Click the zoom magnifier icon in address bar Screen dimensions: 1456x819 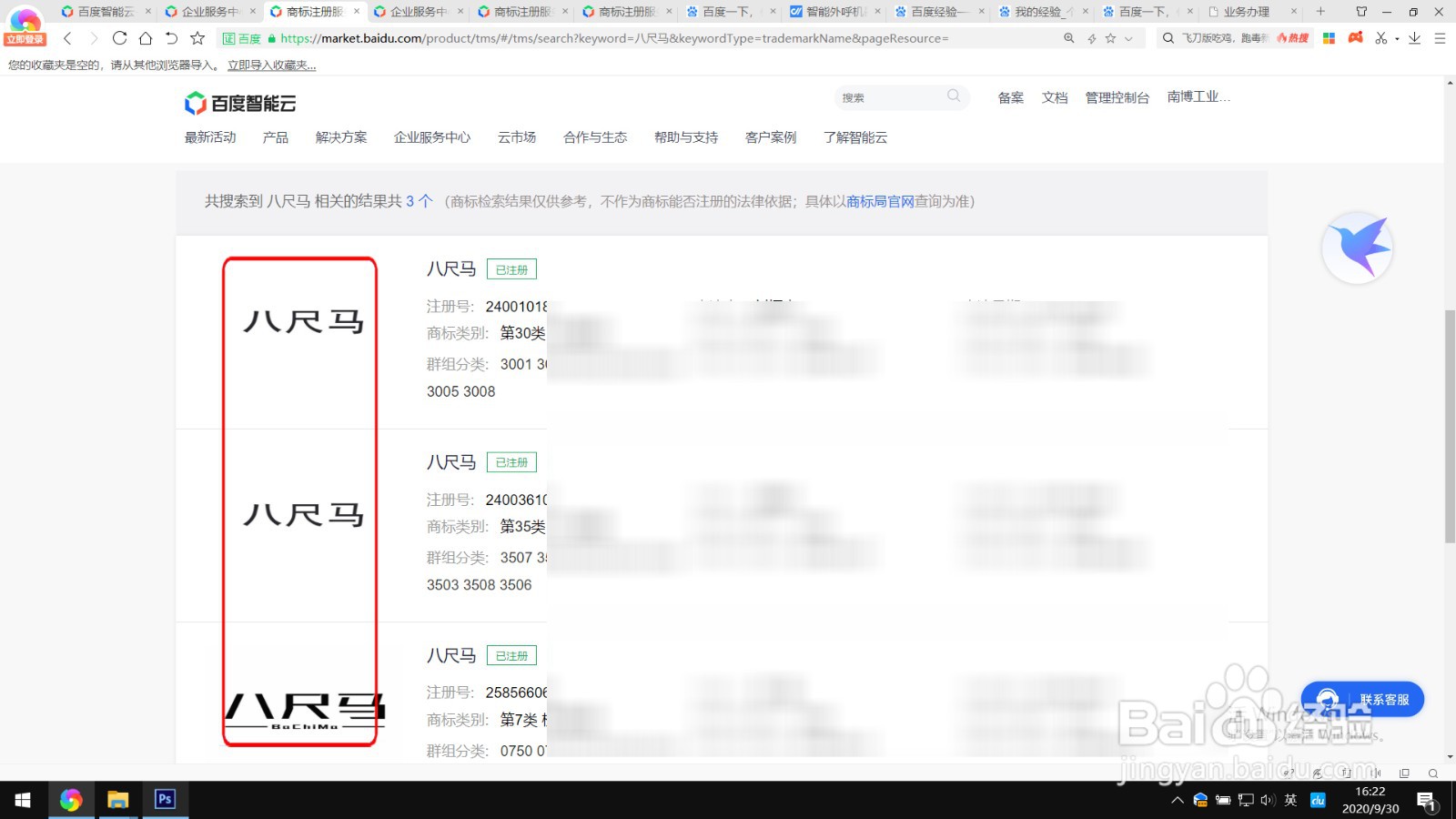click(x=1069, y=38)
